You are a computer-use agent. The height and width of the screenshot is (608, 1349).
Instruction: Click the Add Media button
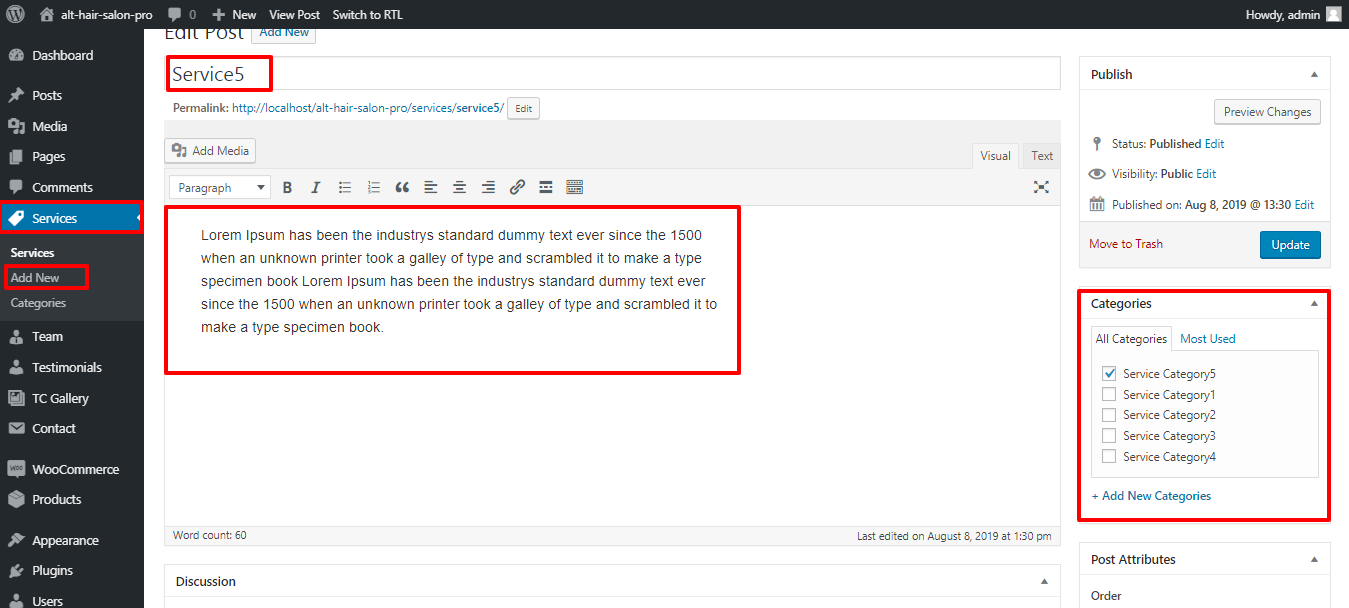(210, 151)
